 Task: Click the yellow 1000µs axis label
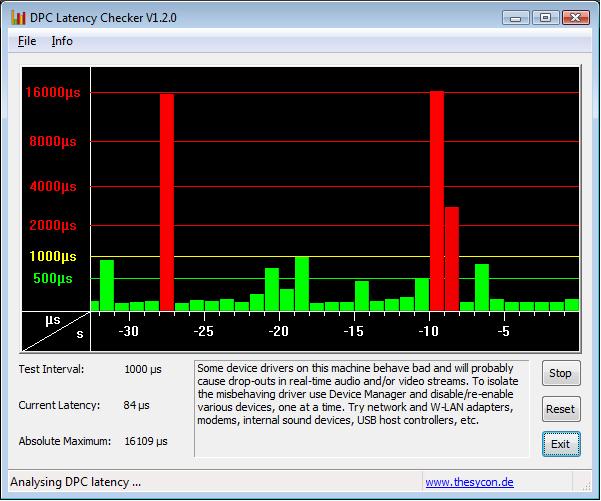tap(53, 256)
